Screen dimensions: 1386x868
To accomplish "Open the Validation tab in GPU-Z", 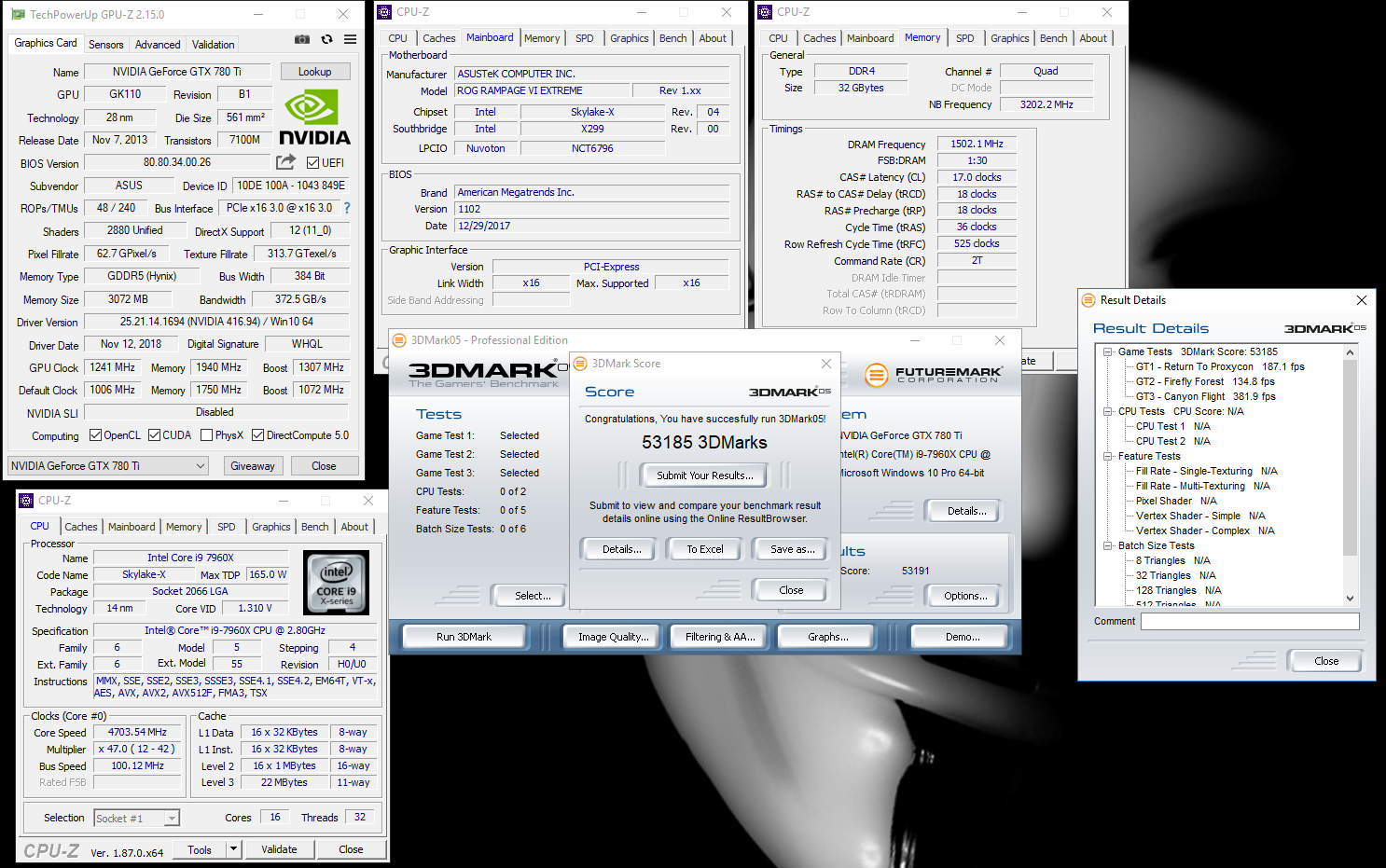I will click(x=213, y=45).
